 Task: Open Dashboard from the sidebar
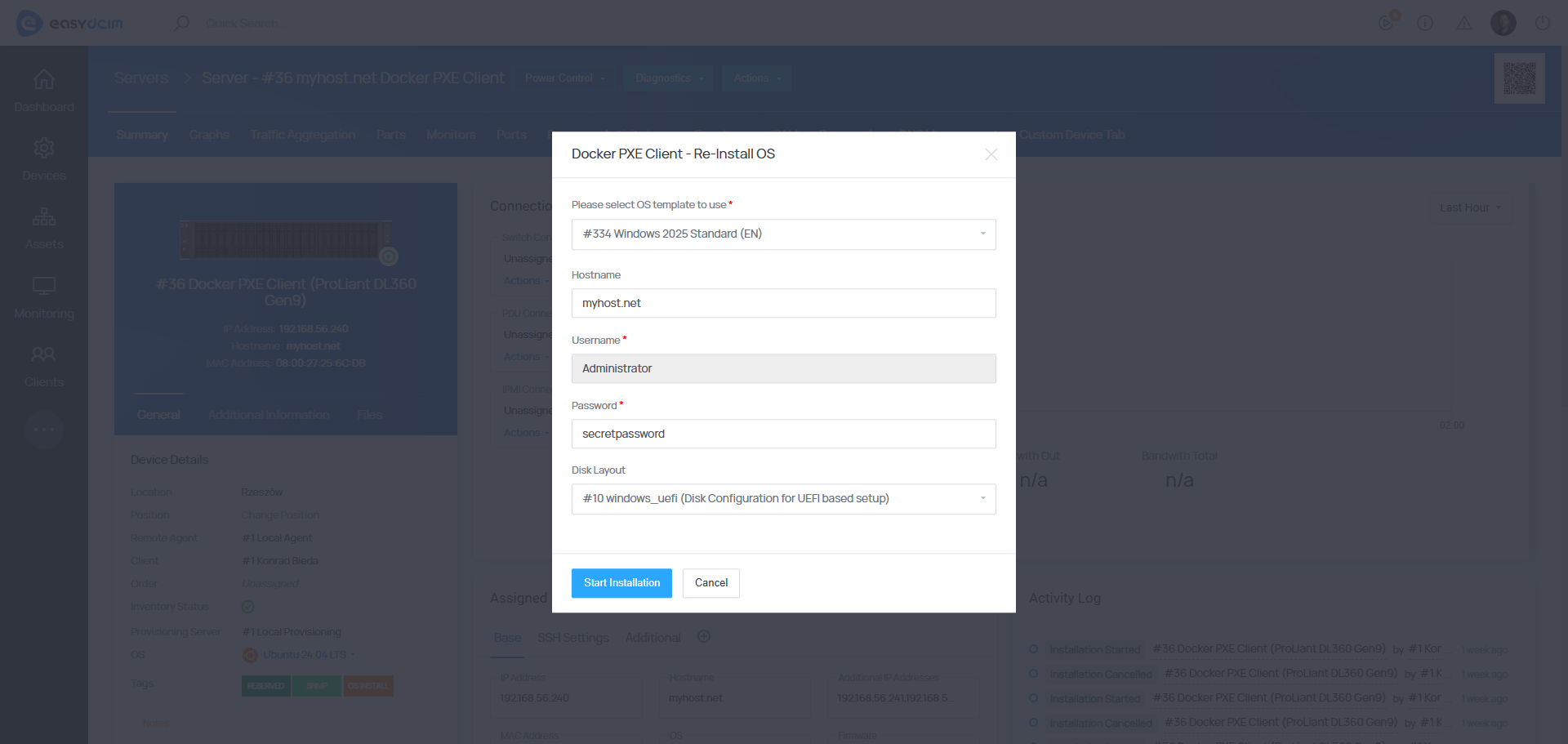click(x=44, y=91)
